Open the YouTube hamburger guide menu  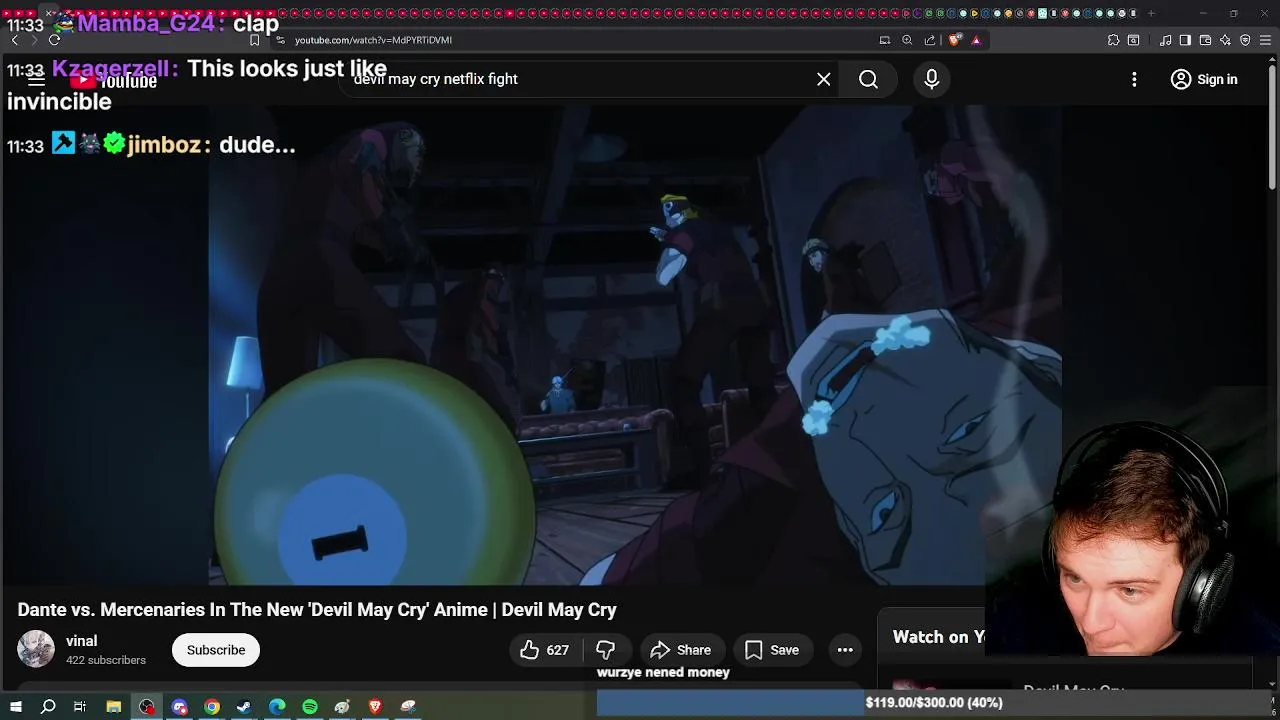(36, 80)
